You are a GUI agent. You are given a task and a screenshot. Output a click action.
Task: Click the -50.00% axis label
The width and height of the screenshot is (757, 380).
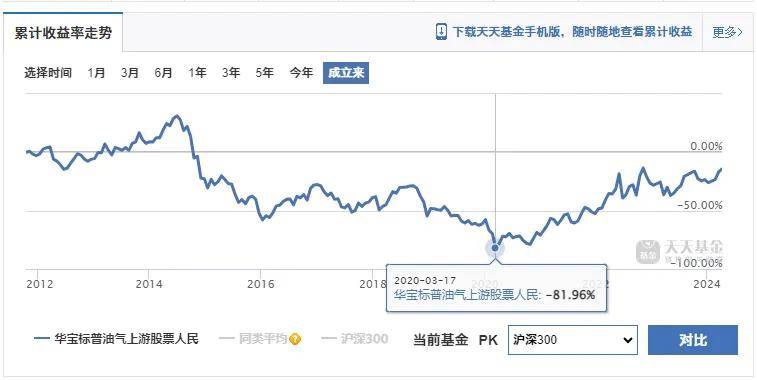coord(700,206)
